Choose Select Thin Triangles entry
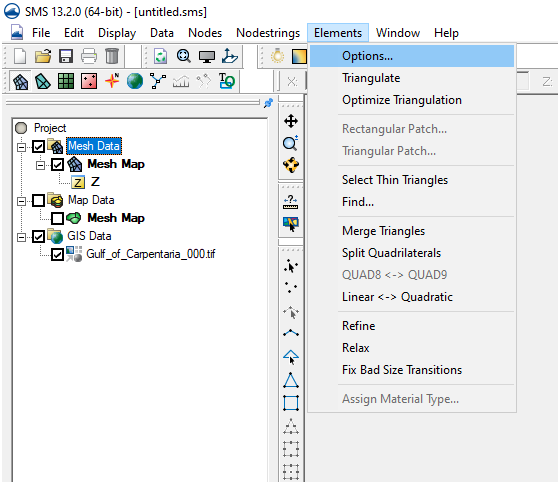 [412, 180]
